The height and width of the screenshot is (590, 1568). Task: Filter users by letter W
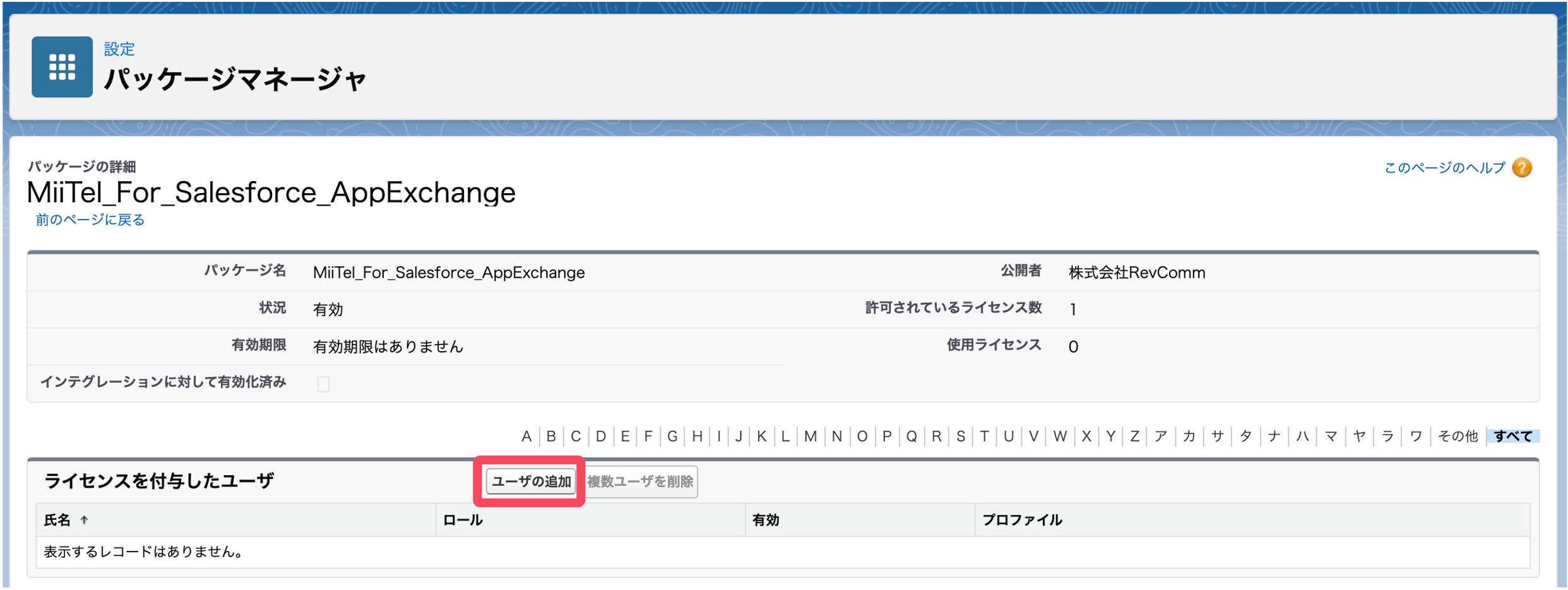click(1060, 436)
